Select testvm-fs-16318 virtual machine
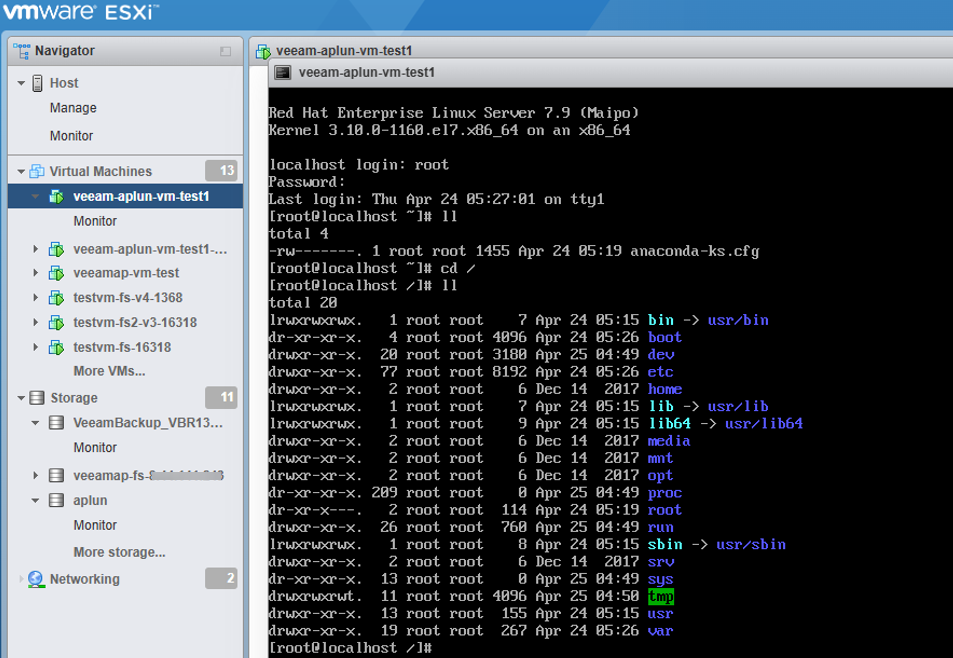 (x=122, y=348)
